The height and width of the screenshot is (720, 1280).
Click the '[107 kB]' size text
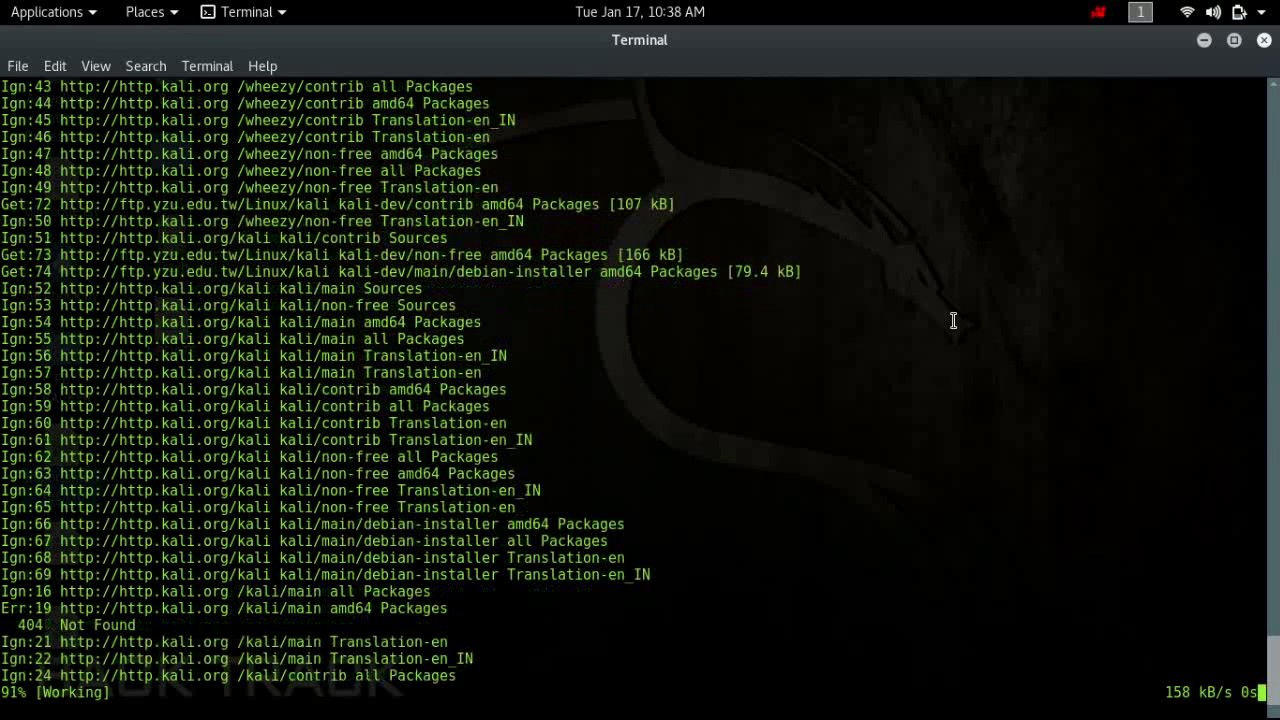[642, 204]
